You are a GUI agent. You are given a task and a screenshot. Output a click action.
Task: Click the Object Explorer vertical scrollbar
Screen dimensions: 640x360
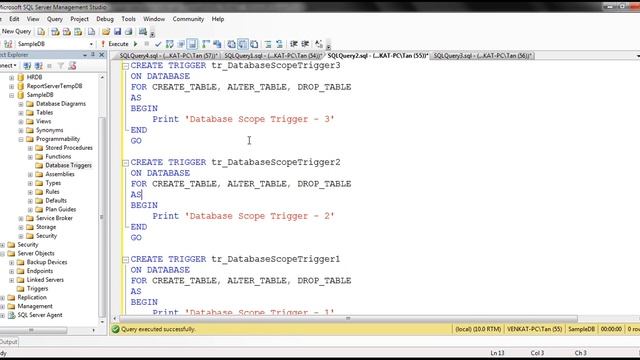point(102,216)
